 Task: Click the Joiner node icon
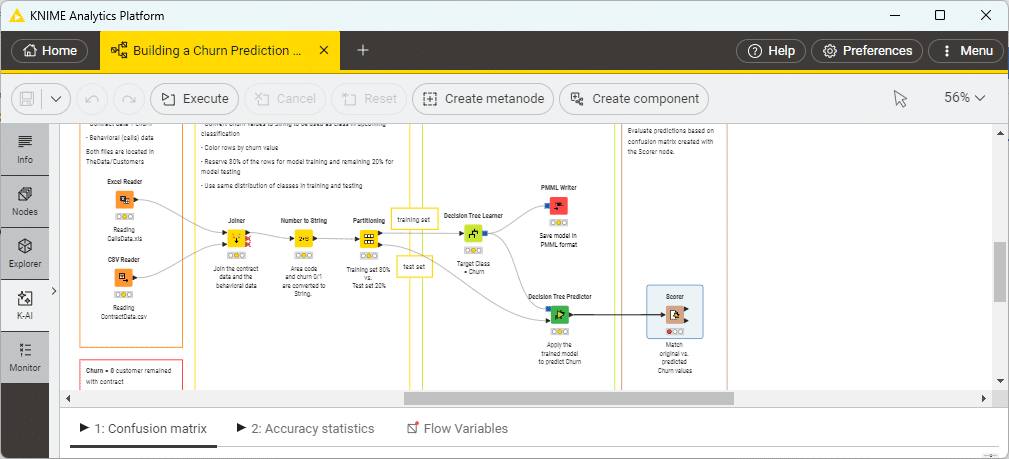tap(235, 239)
